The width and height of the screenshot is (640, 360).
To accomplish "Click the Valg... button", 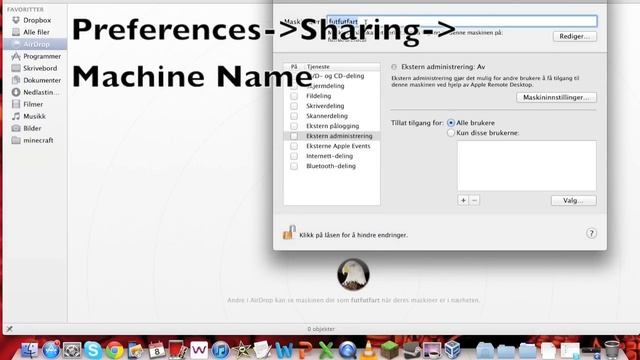I will 573,200.
